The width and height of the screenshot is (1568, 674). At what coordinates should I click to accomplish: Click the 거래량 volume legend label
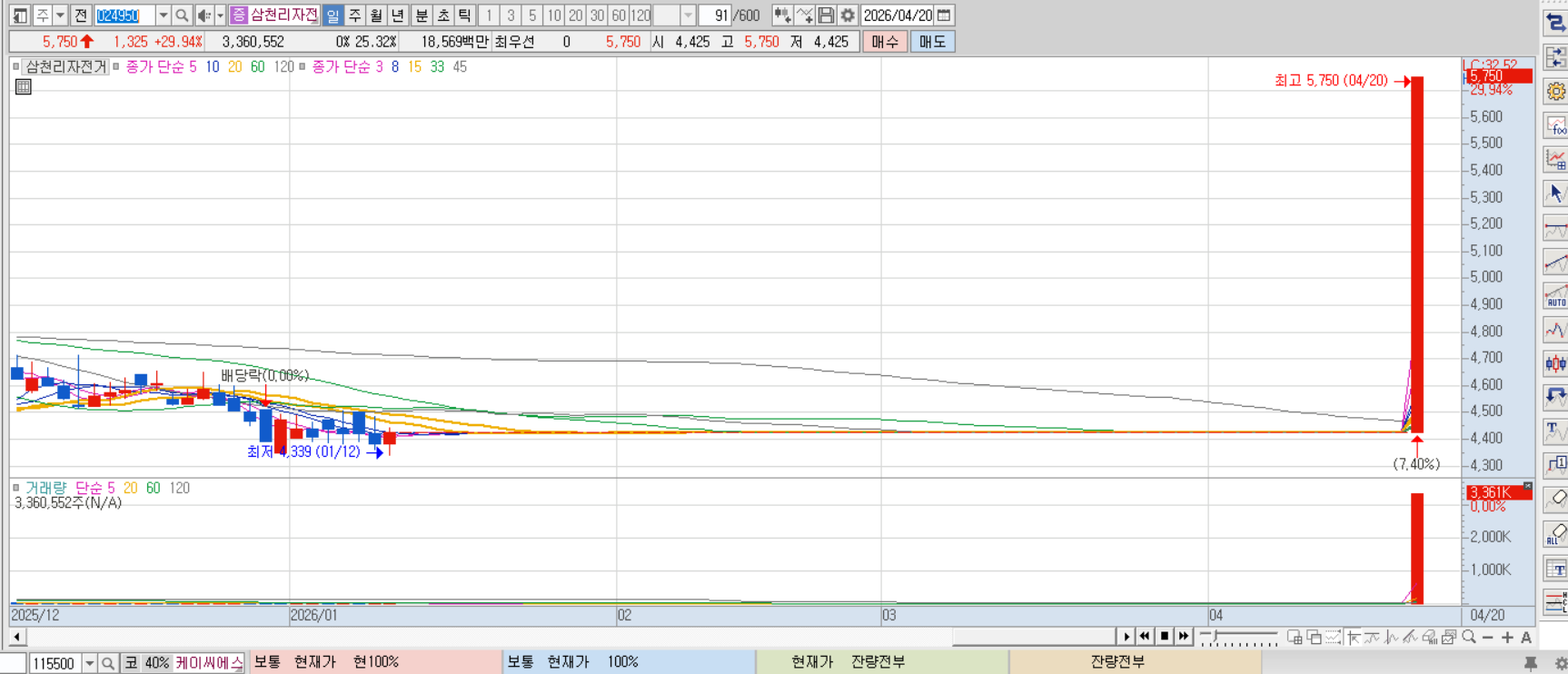[45, 488]
